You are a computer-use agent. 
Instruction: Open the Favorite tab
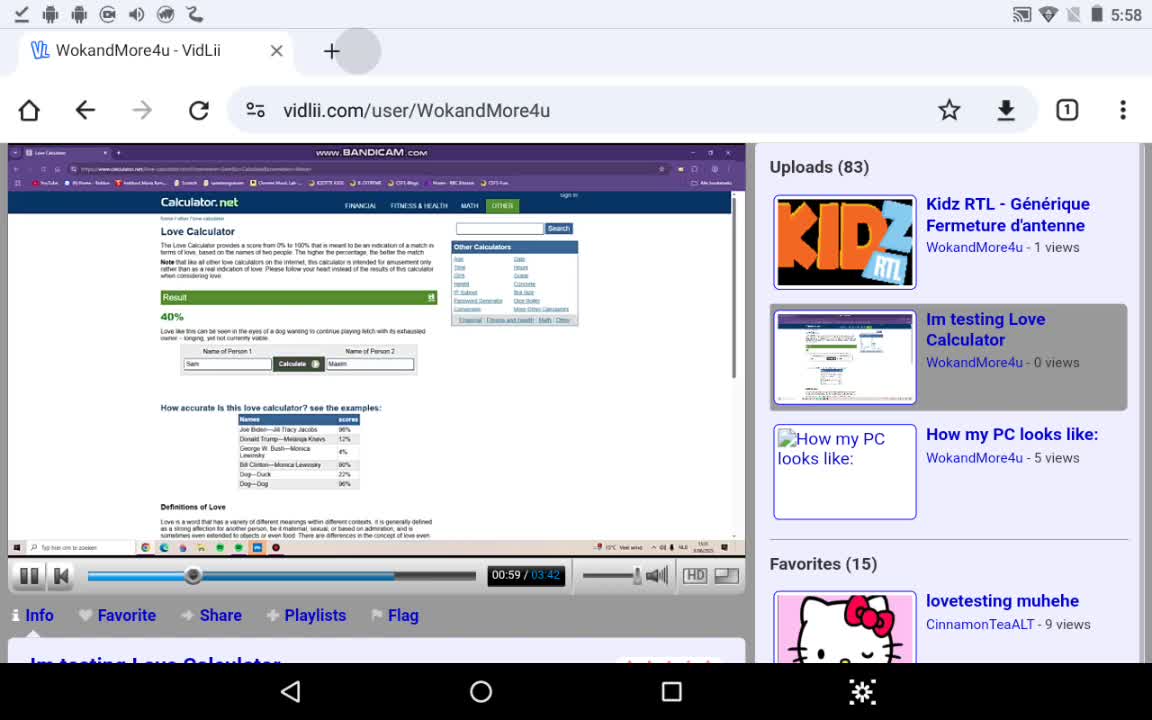click(118, 616)
